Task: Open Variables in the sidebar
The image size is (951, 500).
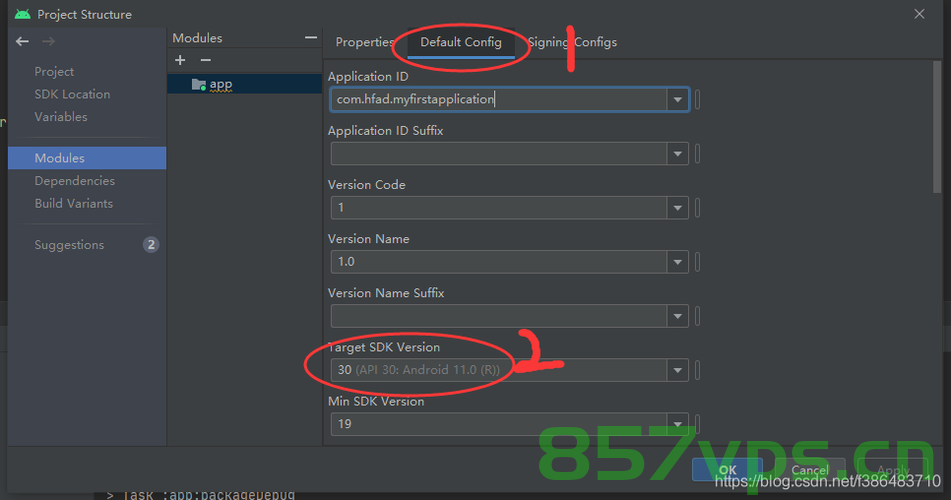Action: tap(61, 117)
